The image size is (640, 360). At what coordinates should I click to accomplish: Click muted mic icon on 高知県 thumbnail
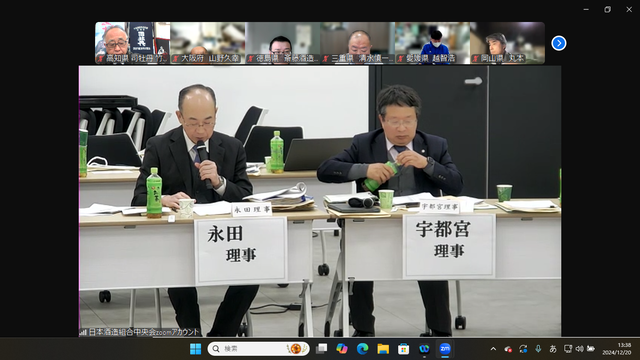101,59
